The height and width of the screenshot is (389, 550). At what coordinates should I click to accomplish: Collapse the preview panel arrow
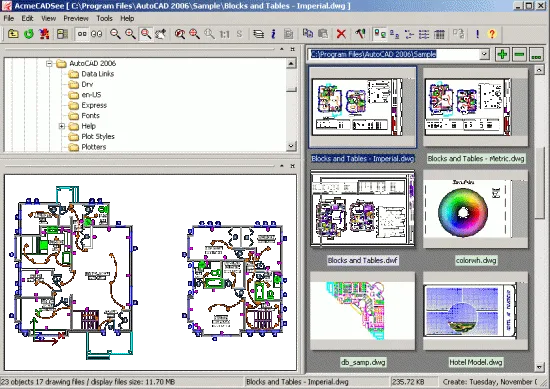(282, 166)
